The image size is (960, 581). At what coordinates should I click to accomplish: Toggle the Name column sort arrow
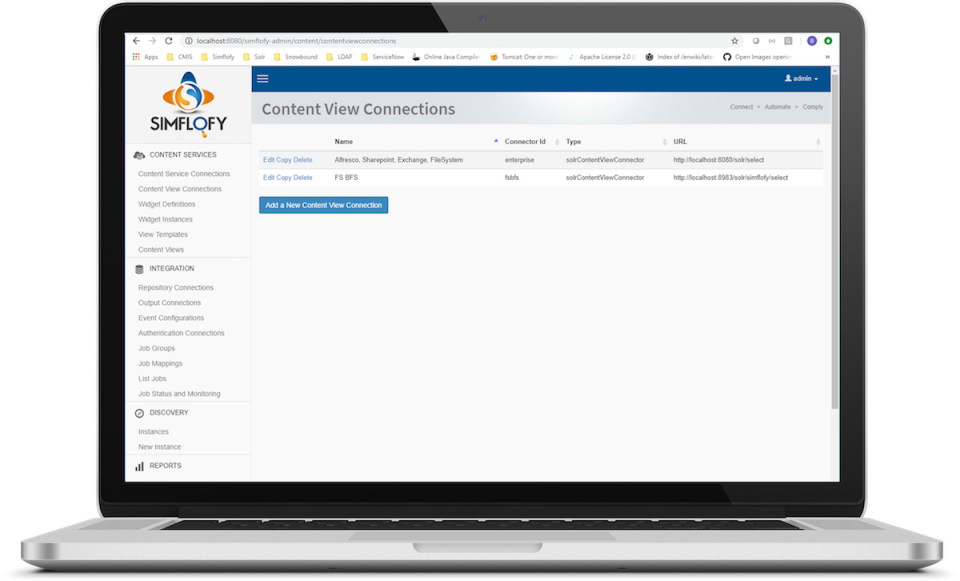(x=497, y=141)
